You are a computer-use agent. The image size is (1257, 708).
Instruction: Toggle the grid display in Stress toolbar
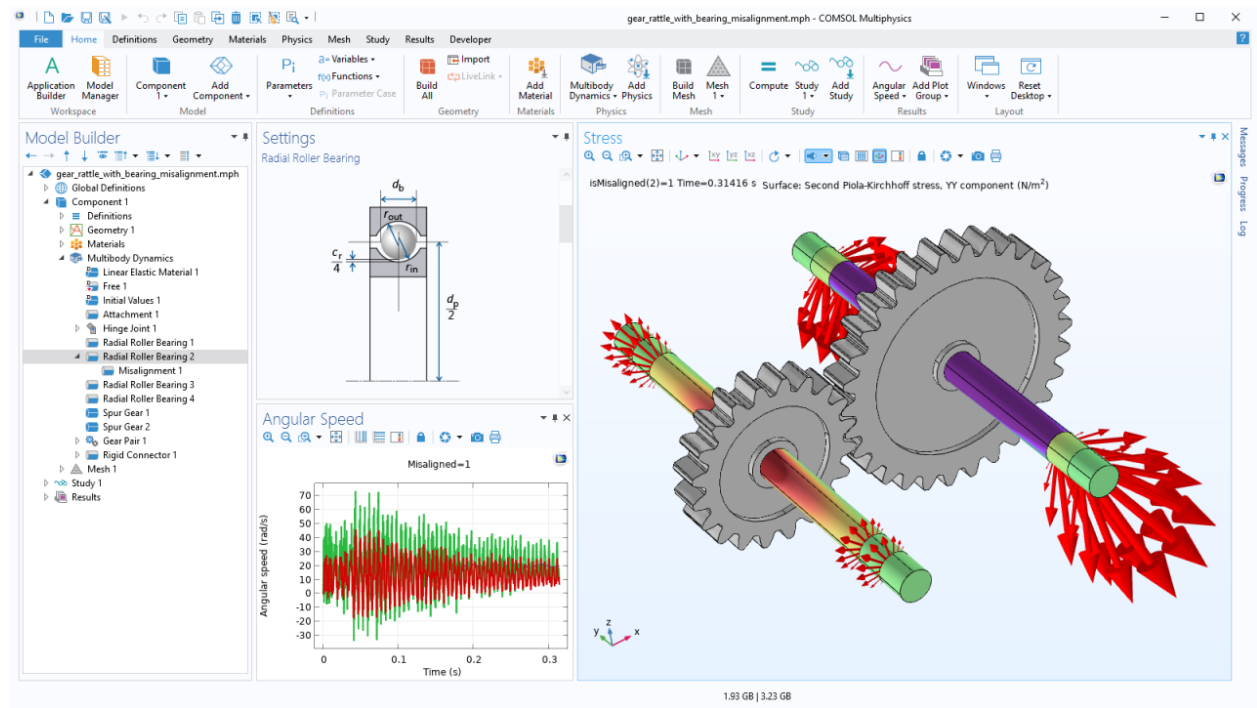861,156
